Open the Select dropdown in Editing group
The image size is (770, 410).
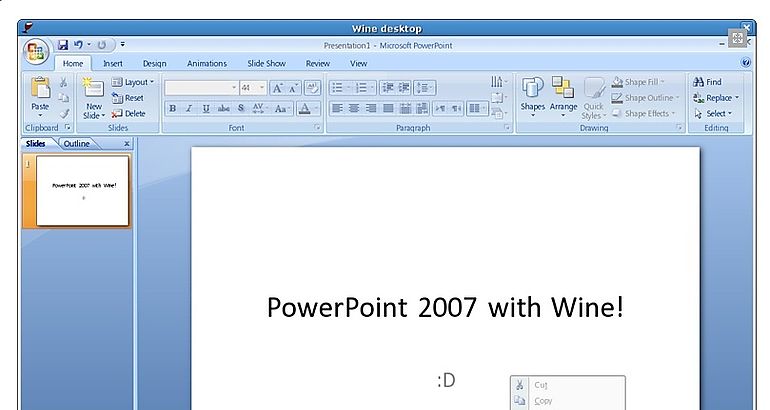pos(716,114)
